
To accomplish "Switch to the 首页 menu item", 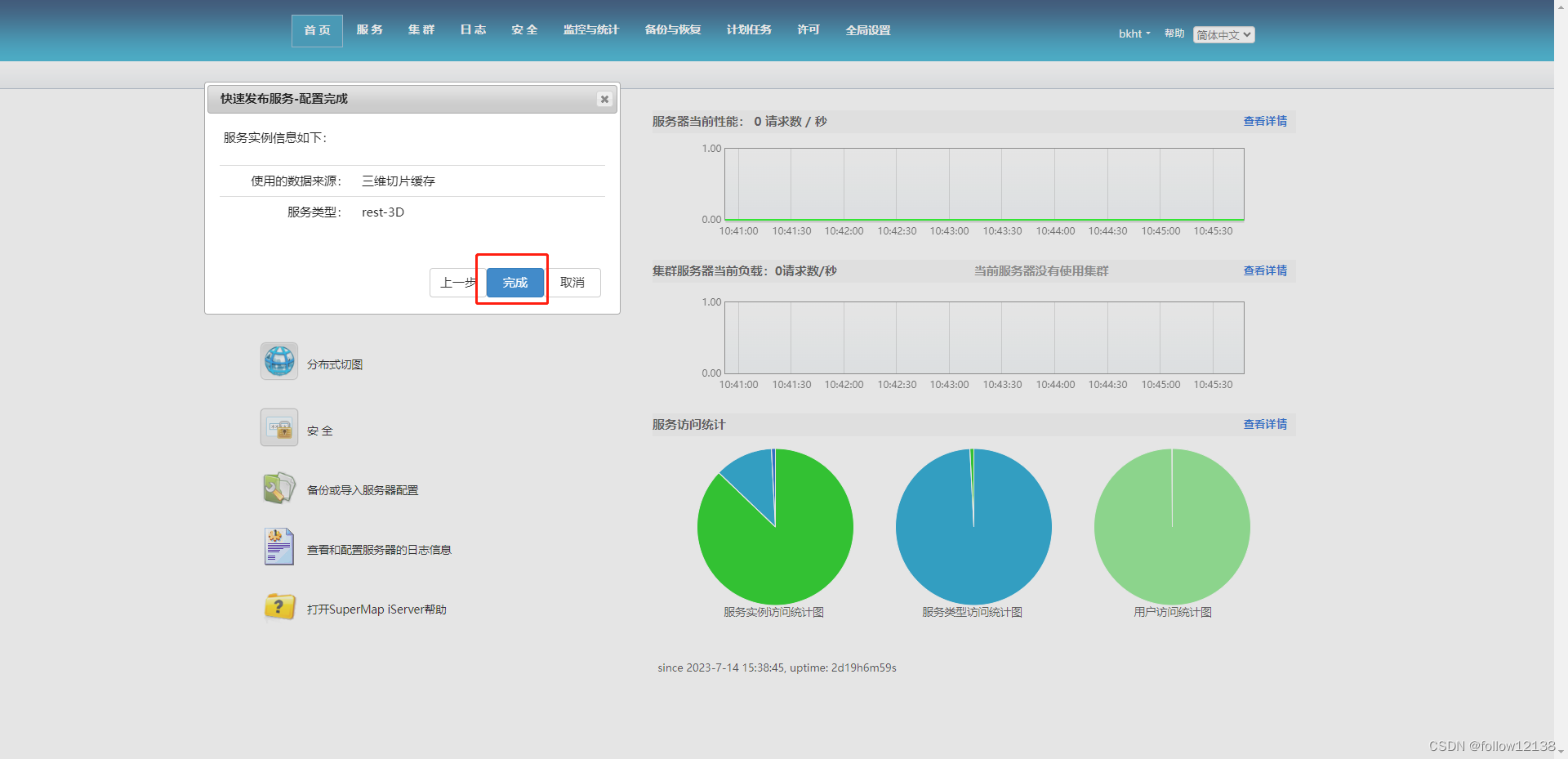I will pyautogui.click(x=316, y=29).
